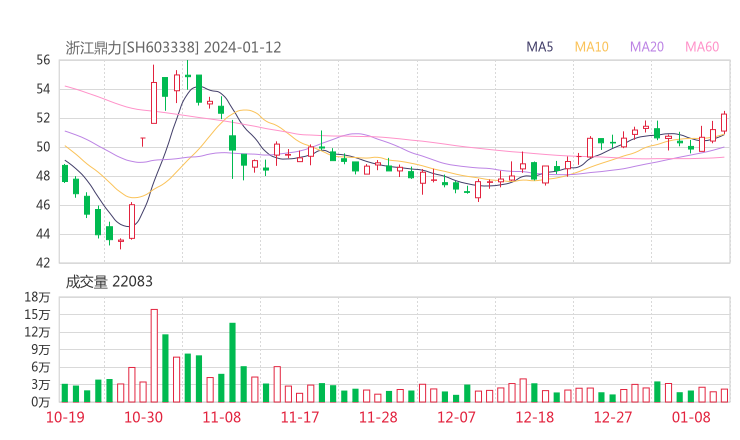This screenshot has height=440, width=740.
Task: Click the chart title 浙江鼎力[SH603338] 2024-01-12
Action: [x=173, y=47]
